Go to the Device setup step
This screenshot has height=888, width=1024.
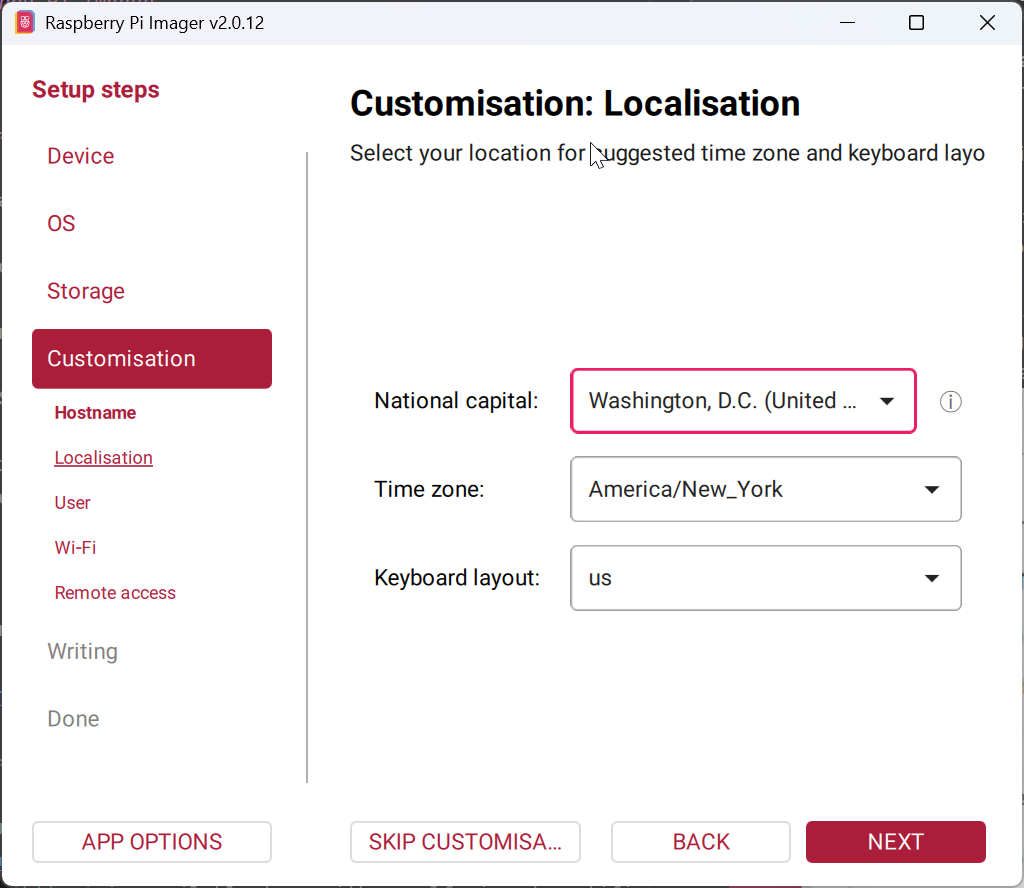point(80,156)
